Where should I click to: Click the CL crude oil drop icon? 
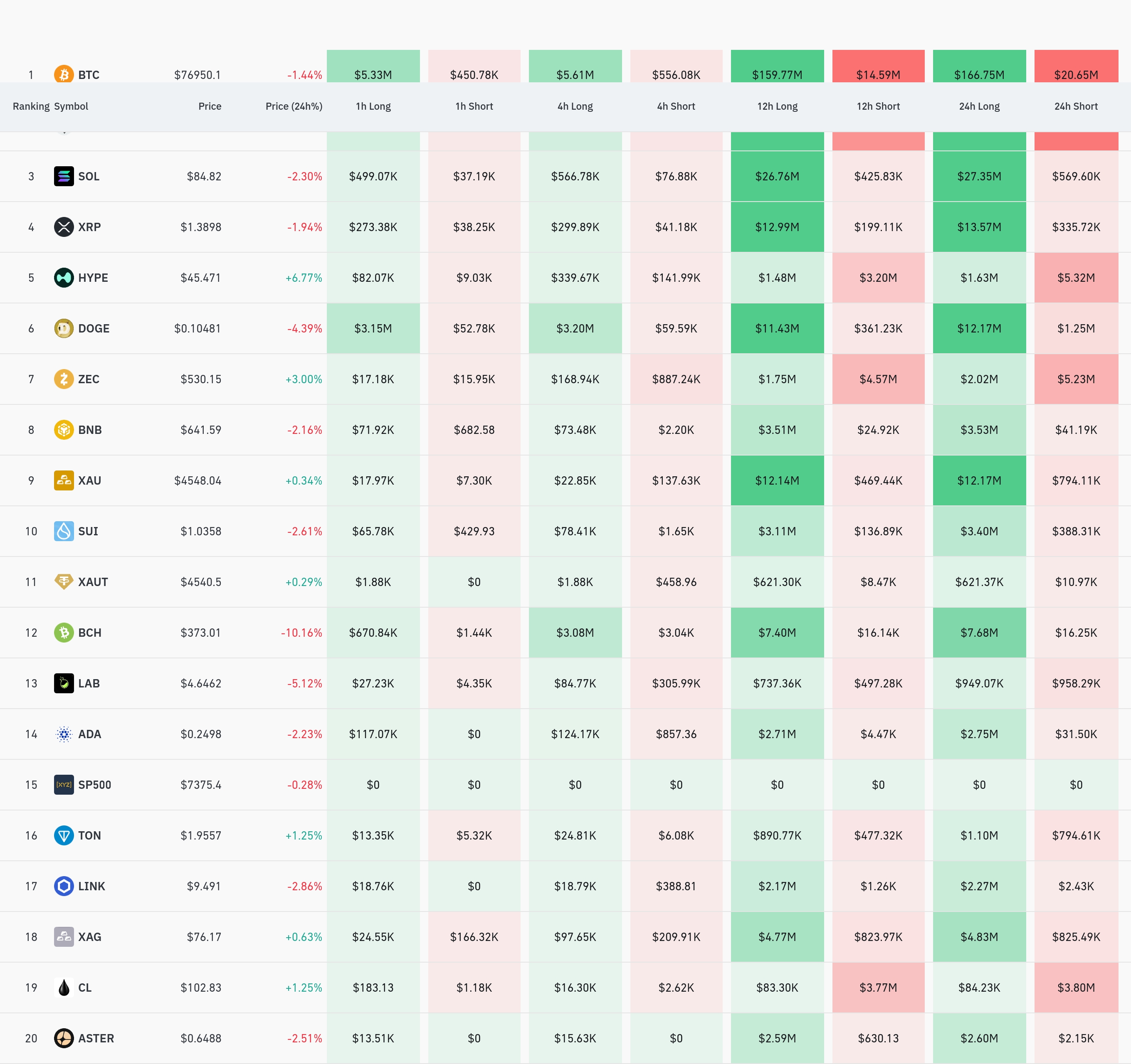[64, 988]
